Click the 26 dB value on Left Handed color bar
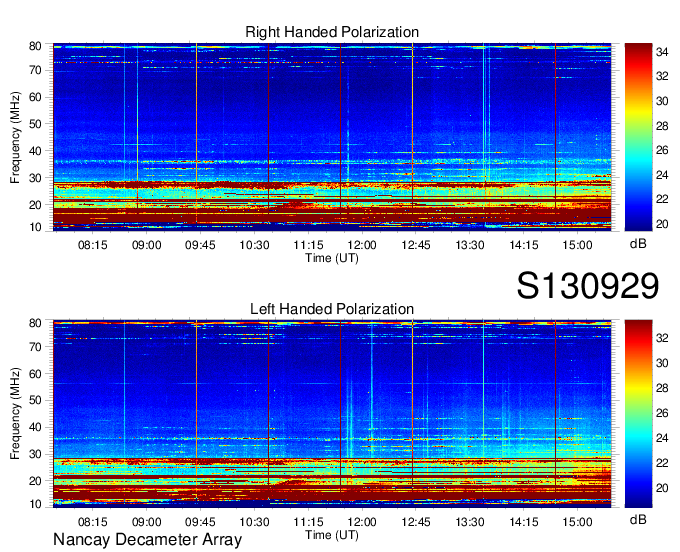Viewport: 680px width, 552px height. [x=662, y=413]
